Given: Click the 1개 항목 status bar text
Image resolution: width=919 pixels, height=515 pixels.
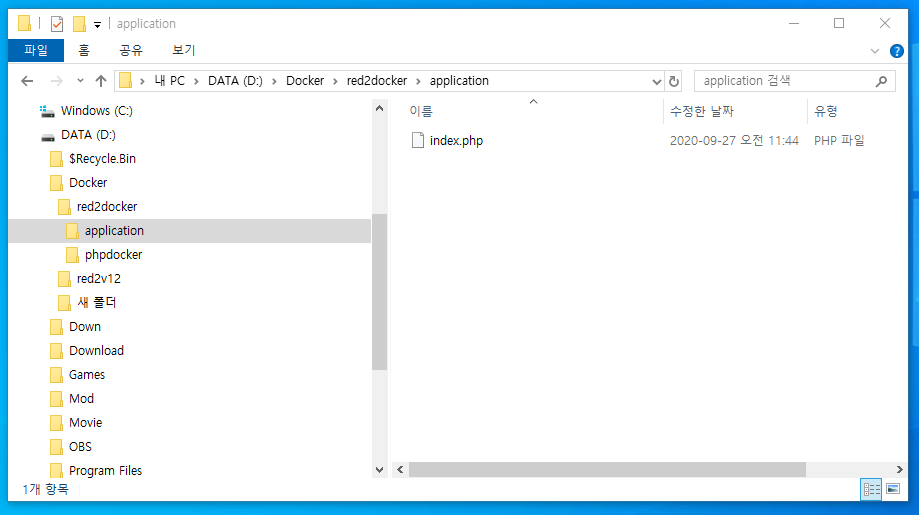Looking at the screenshot, I should [45, 489].
